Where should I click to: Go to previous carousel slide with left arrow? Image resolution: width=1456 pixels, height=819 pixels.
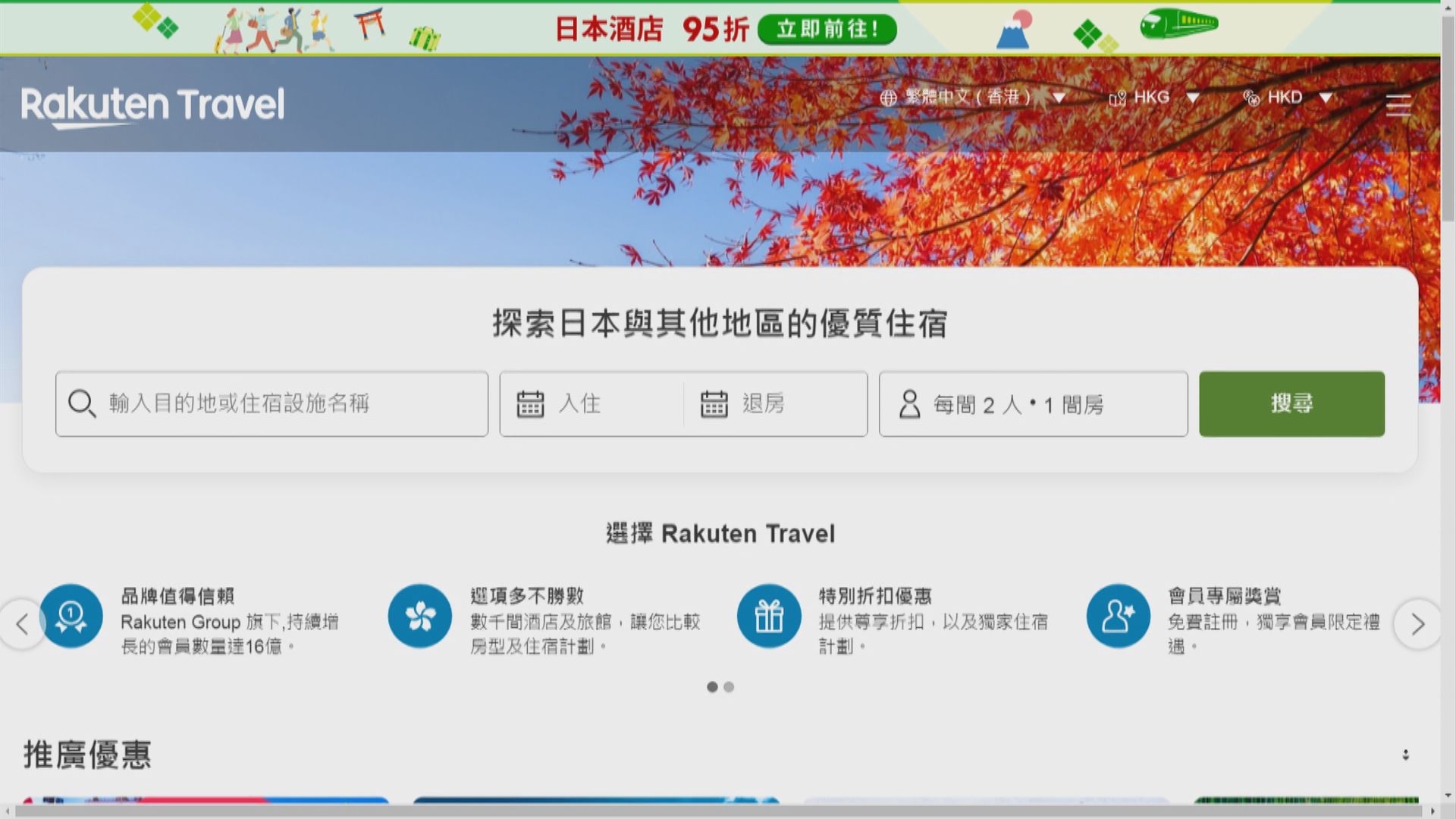(x=22, y=624)
